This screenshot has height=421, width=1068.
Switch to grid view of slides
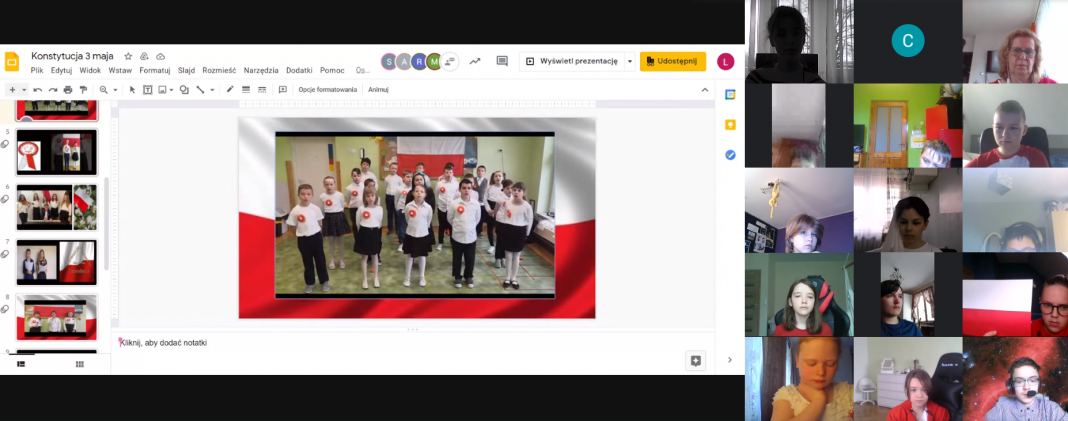coord(80,364)
